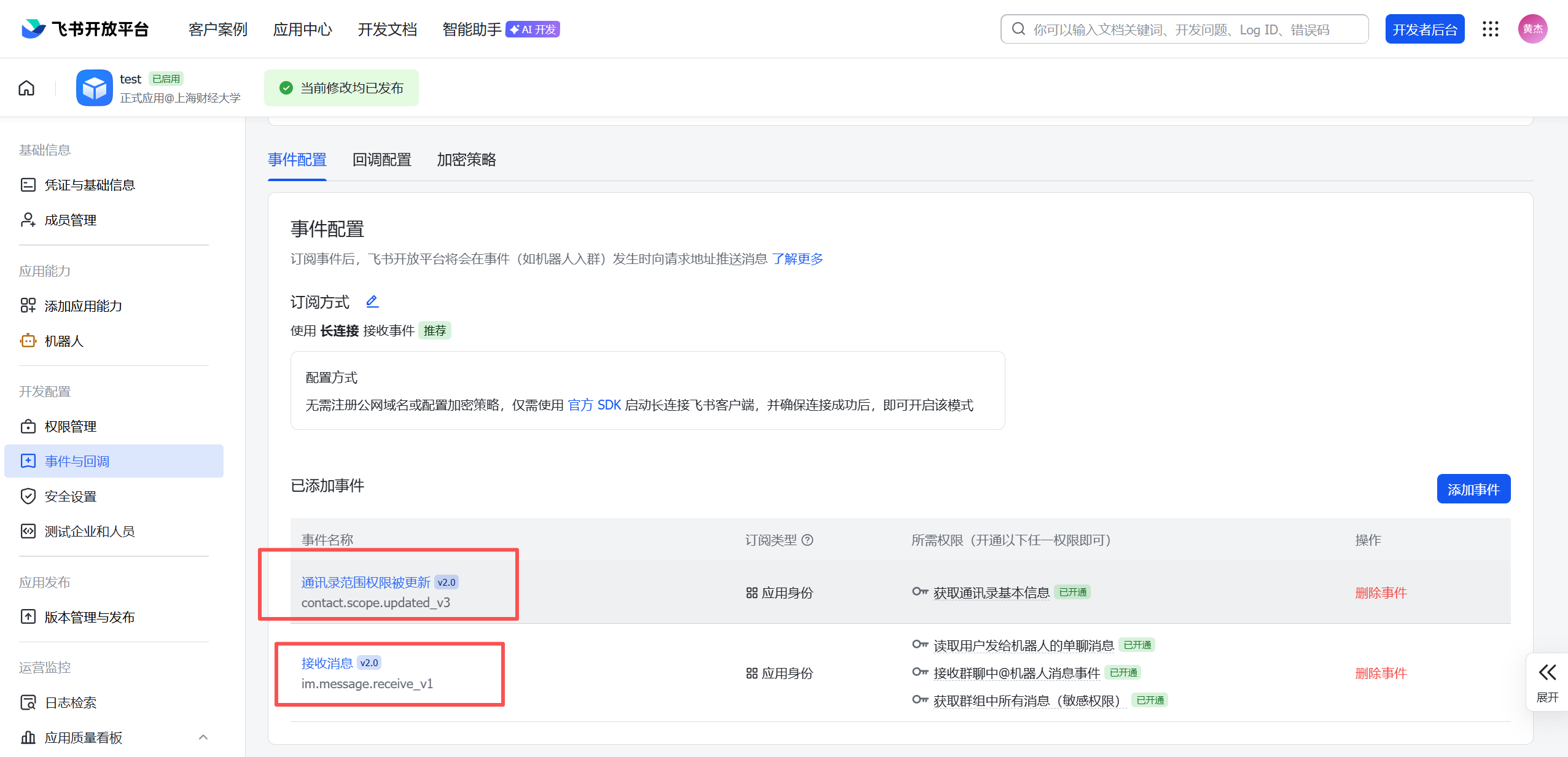Expand the 应用质量看板 chevron
This screenshot has width=1568, height=757.
tap(203, 737)
